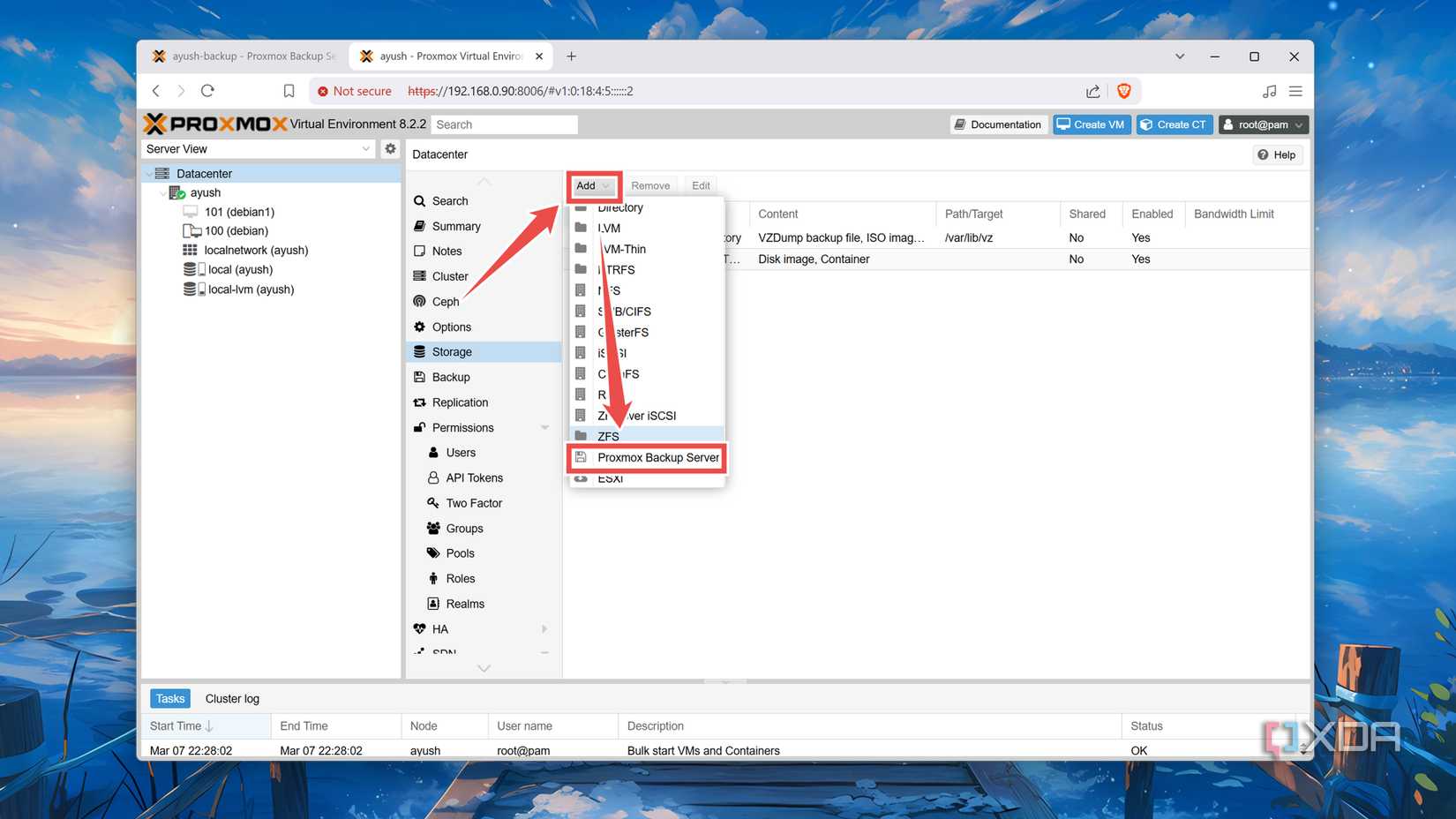Image resolution: width=1456 pixels, height=819 pixels.
Task: Click the browser bookmark icon
Action: [x=289, y=91]
